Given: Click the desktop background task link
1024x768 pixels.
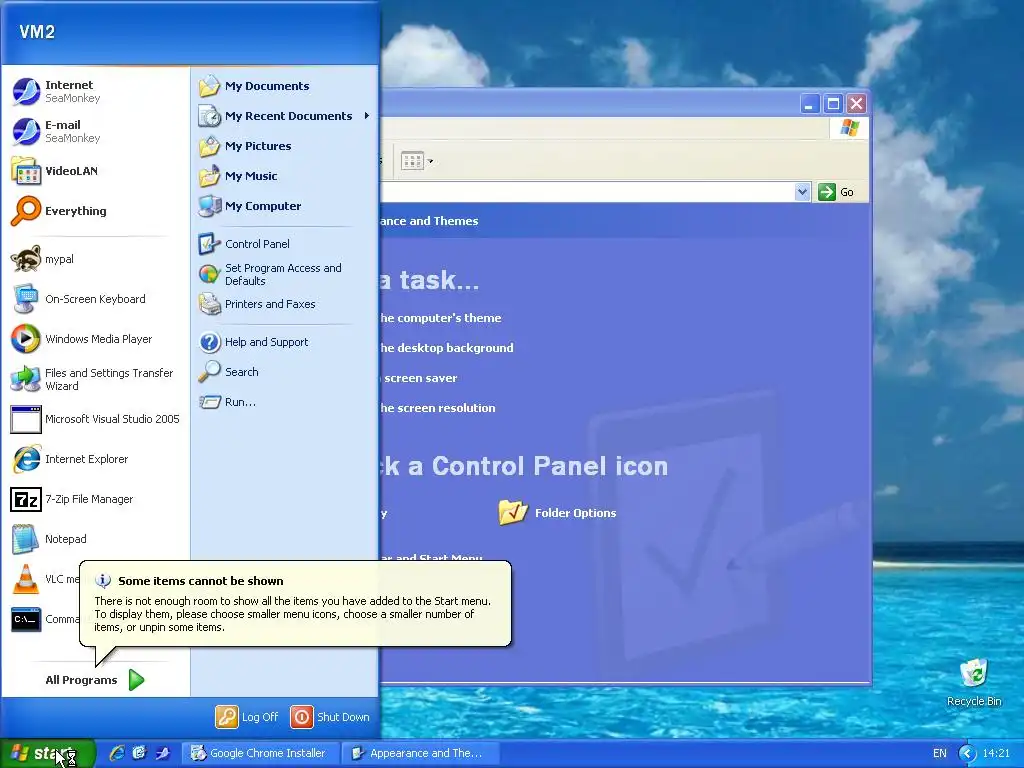Looking at the screenshot, I should (447, 348).
